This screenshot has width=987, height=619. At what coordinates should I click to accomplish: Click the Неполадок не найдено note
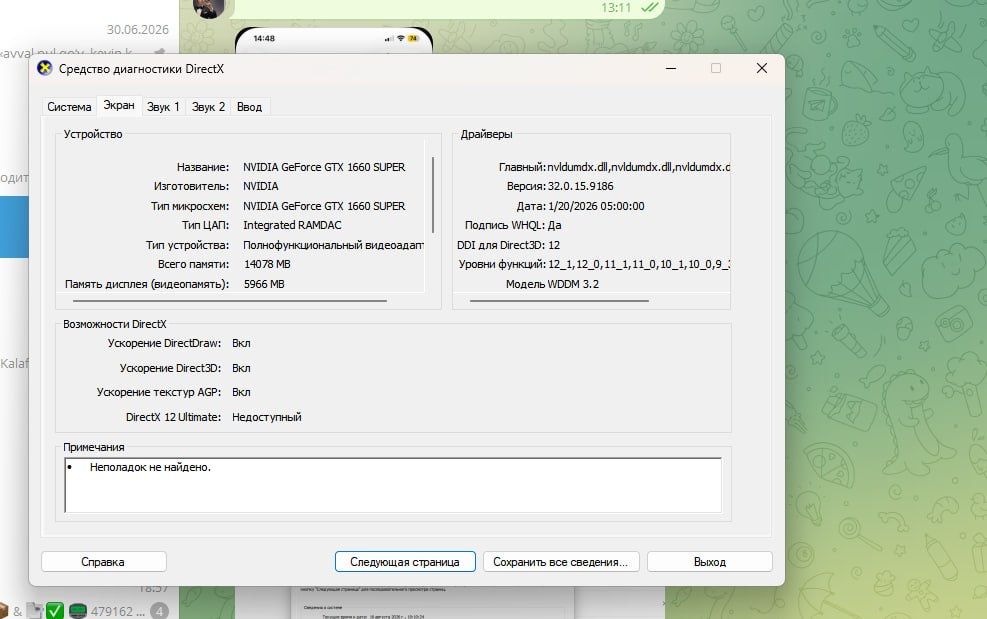(x=150, y=467)
